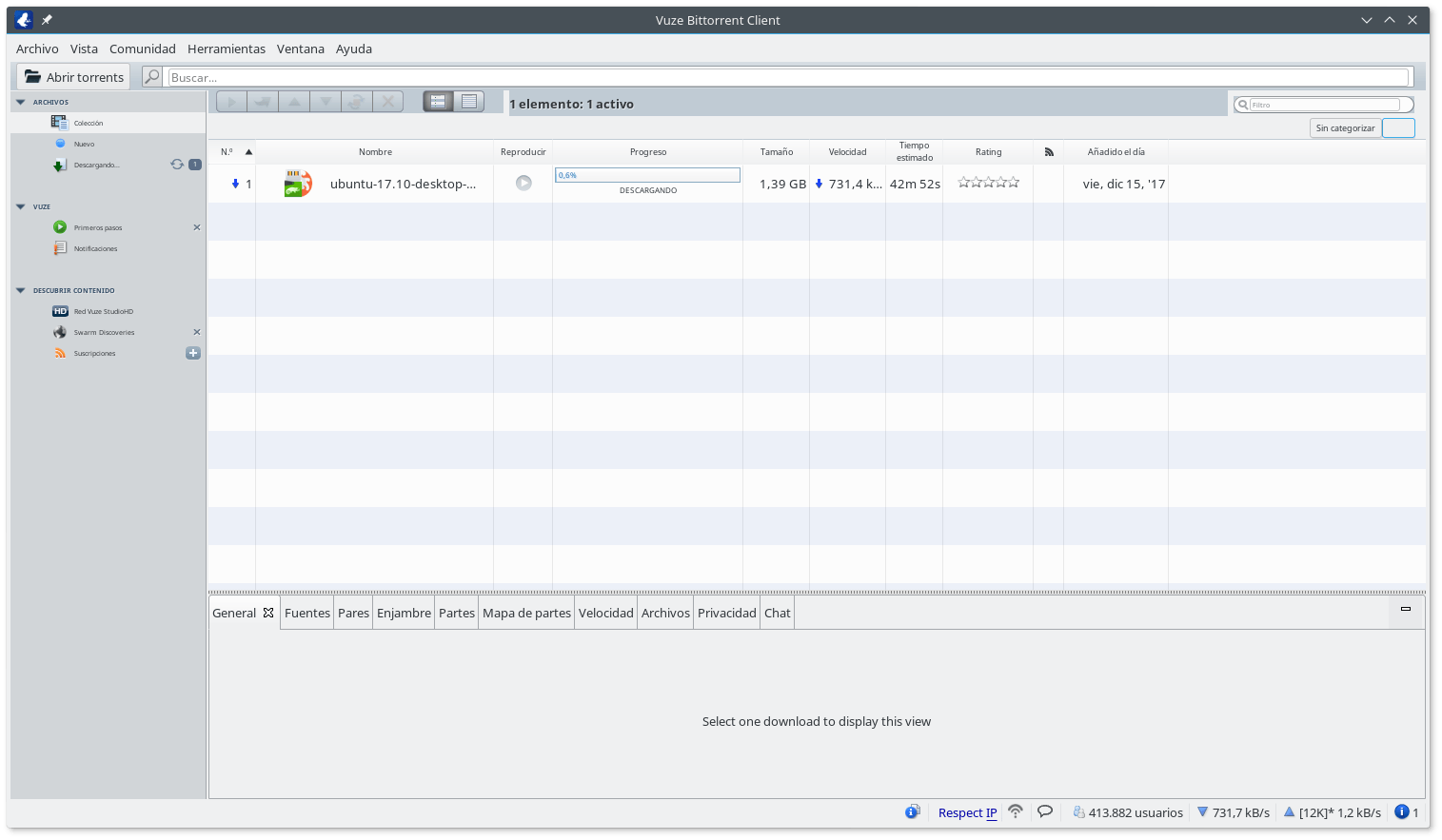Viewport: 1442px width, 840px height.
Task: Click the Respect IP link
Action: [967, 812]
